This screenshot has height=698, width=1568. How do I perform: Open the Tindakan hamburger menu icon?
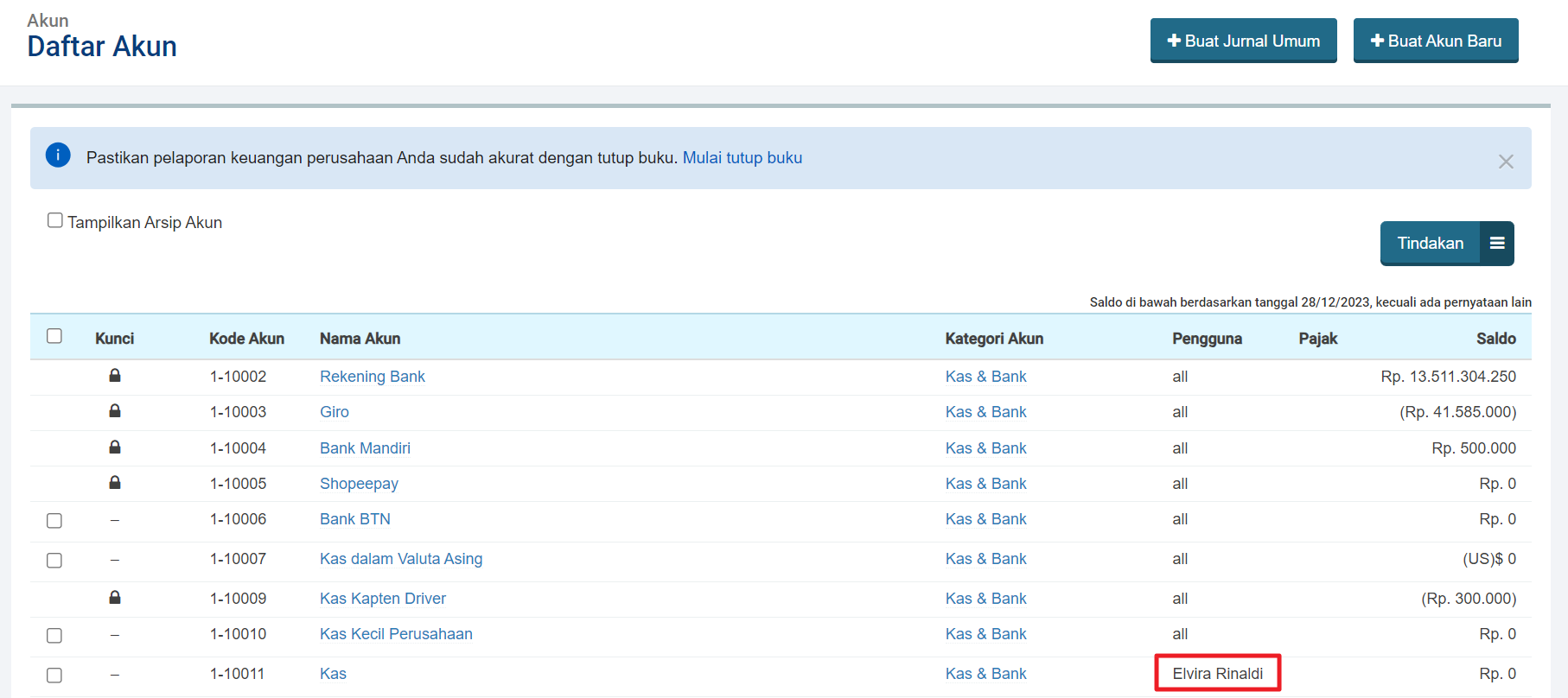(1497, 244)
